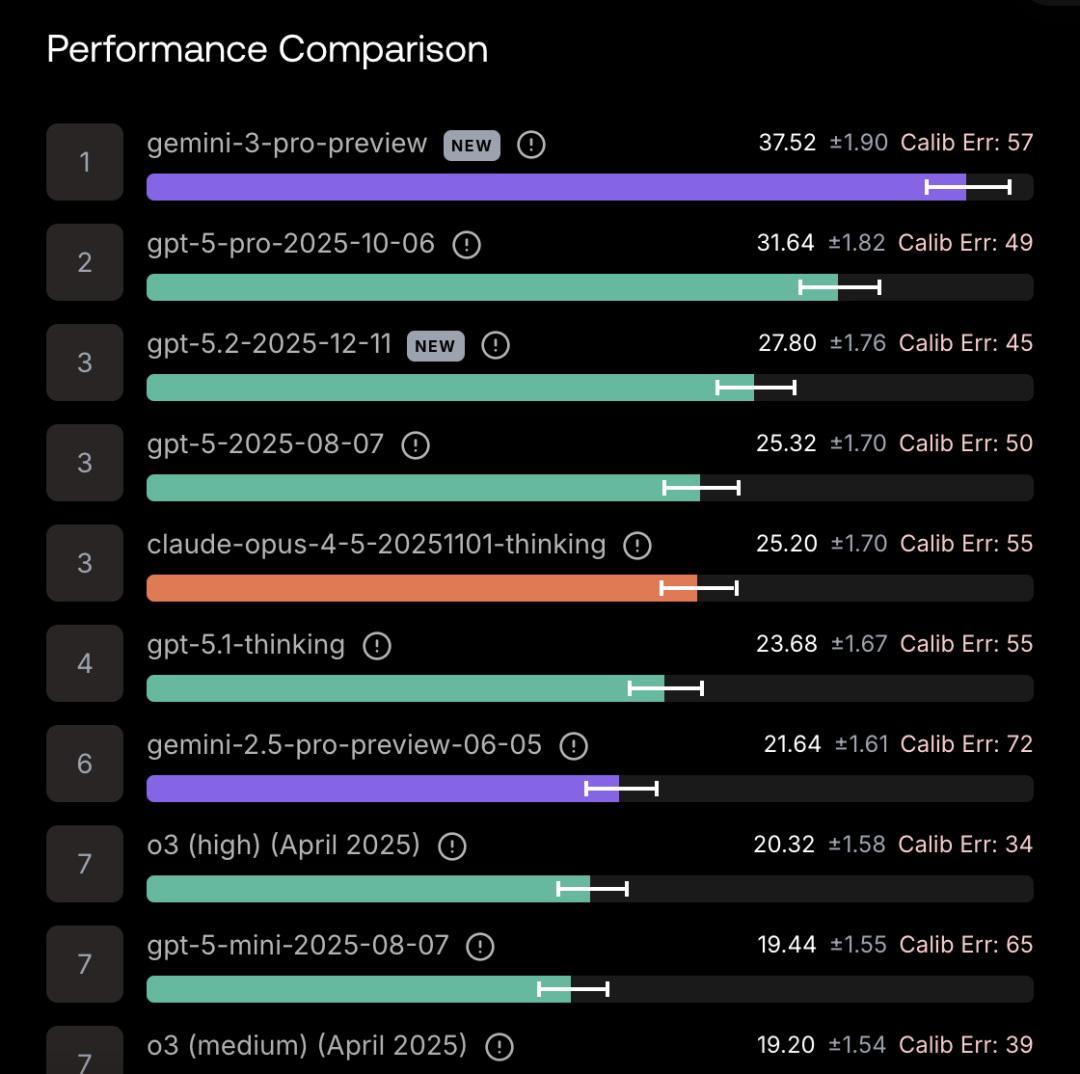Screen dimensions: 1080x1074
Task: Click the 31.64 score of gpt-5-pro
Action: [786, 243]
